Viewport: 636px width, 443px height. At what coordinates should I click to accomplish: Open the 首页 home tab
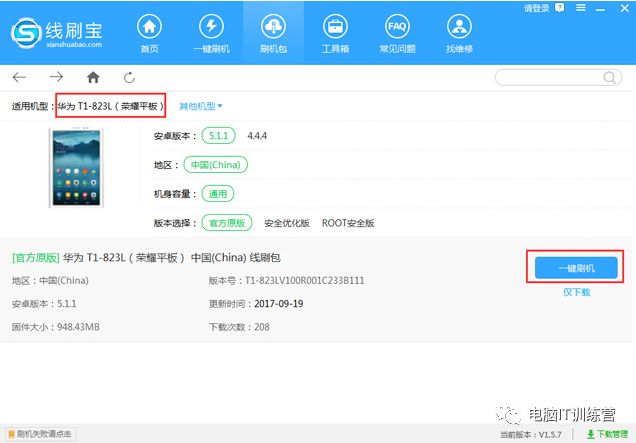tap(149, 34)
